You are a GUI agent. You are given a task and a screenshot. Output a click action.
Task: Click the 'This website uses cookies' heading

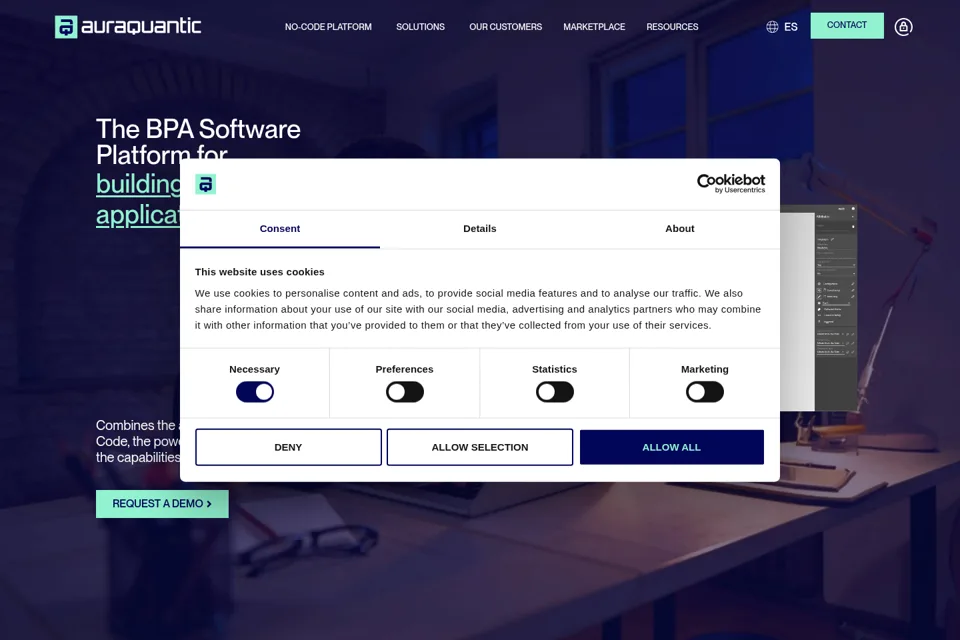coord(260,272)
